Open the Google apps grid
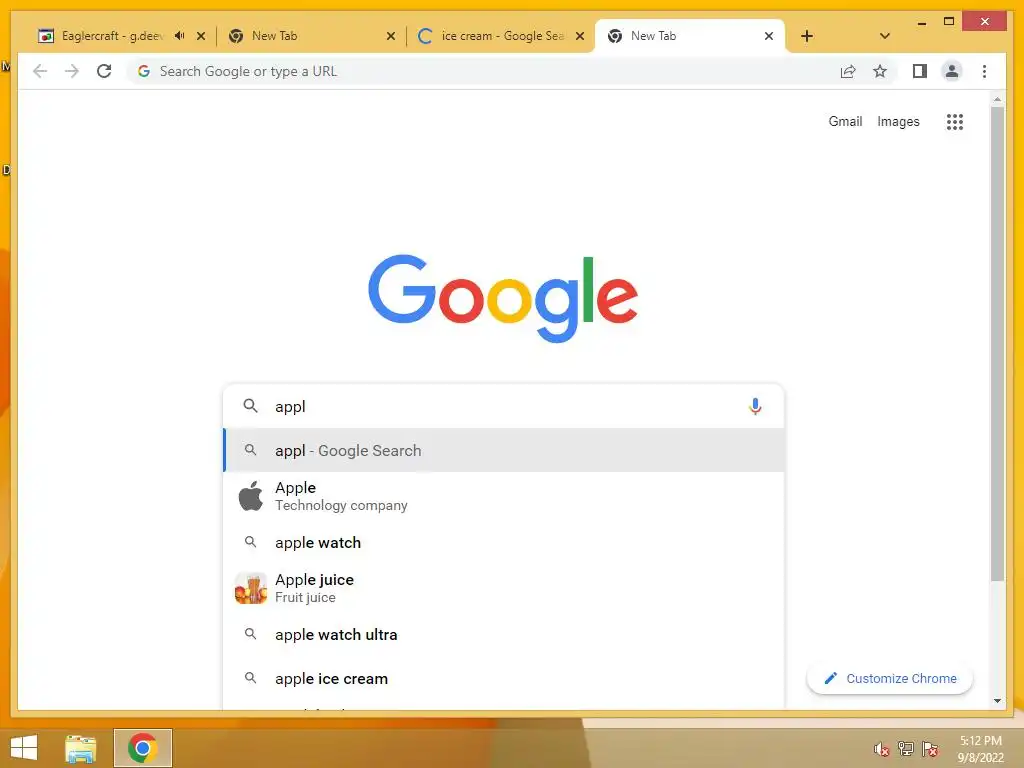The height and width of the screenshot is (768, 1024). pos(955,121)
